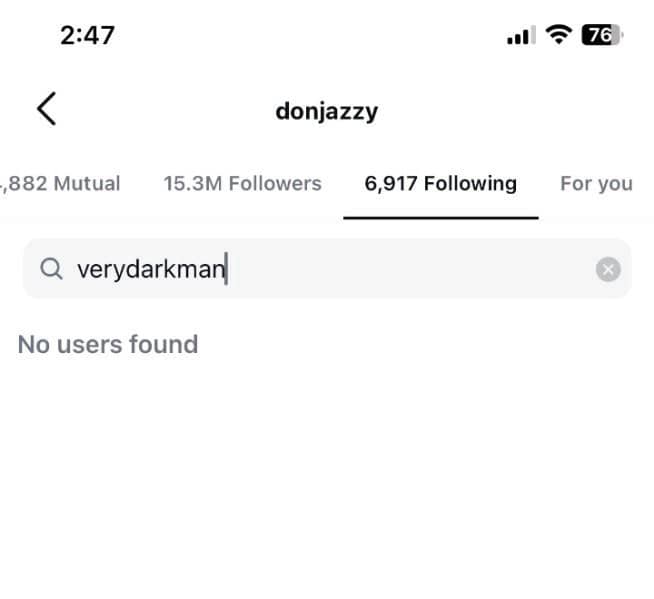Screen dimensions: 654x599
Task: Tap the underline beneath Following tab
Action: [441, 218]
